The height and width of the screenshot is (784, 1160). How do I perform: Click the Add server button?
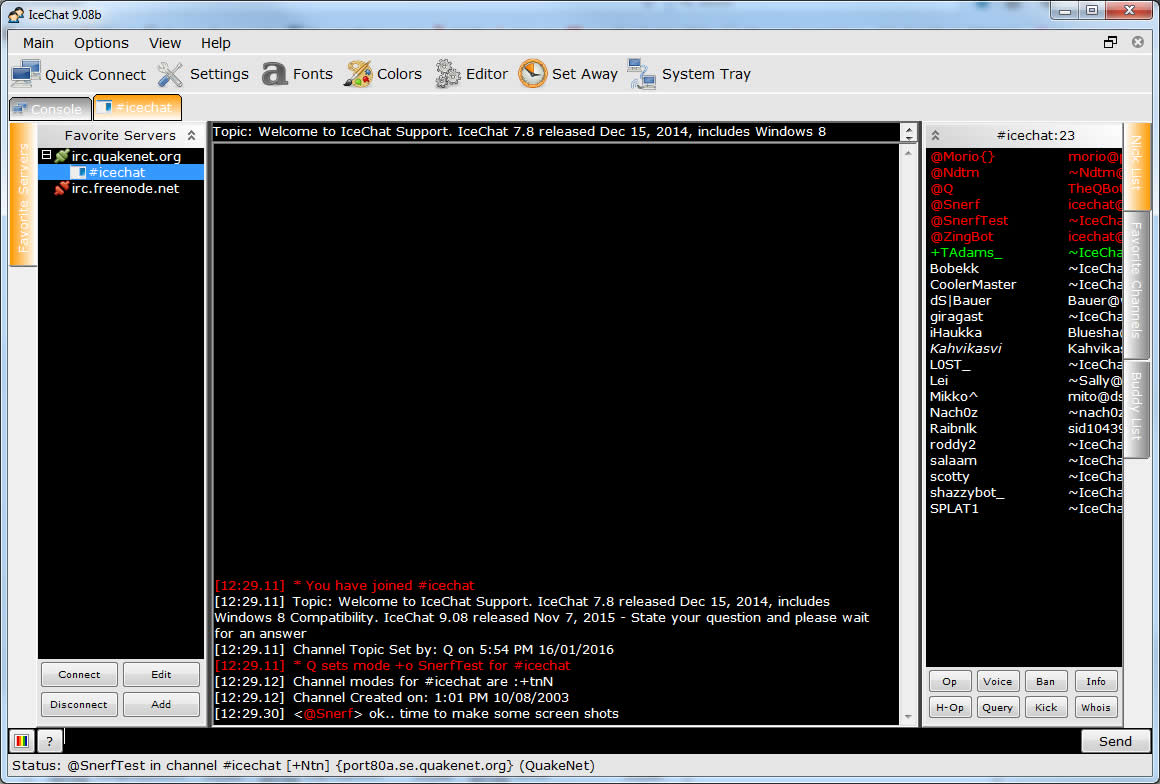pos(161,705)
